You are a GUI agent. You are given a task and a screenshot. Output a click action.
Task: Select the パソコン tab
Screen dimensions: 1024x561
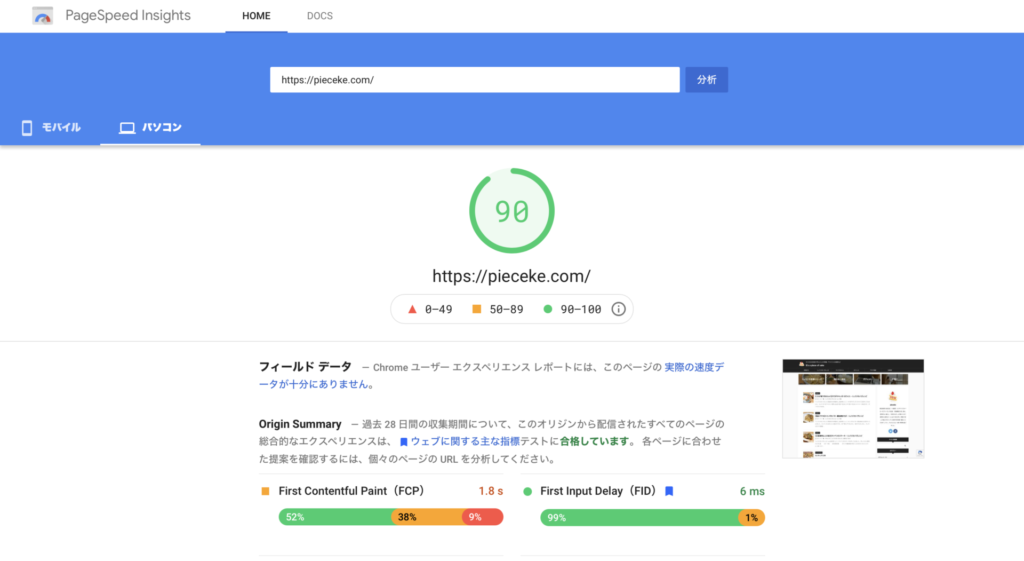[x=150, y=127]
